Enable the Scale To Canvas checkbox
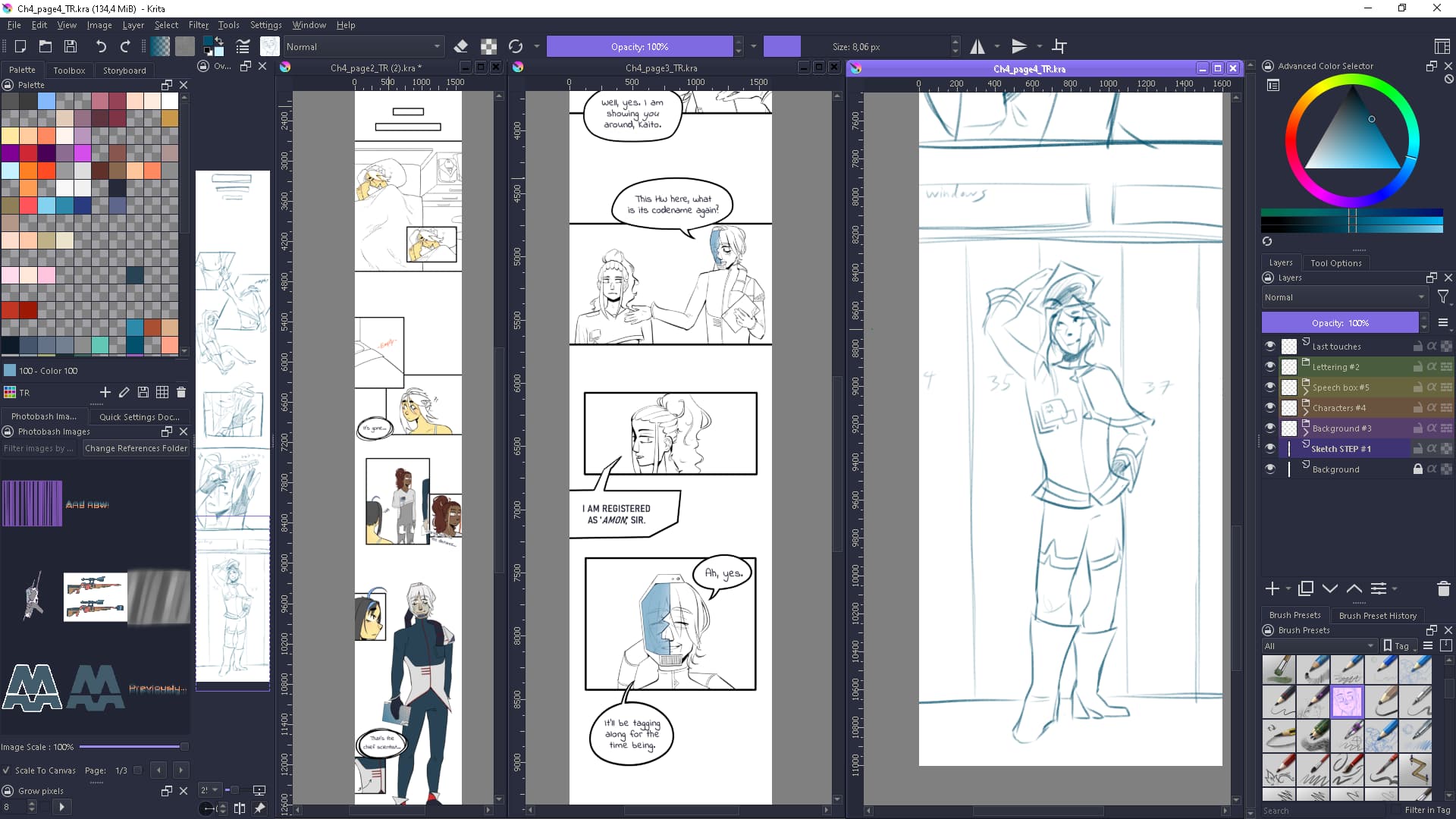This screenshot has height=819, width=1456. tap(7, 770)
